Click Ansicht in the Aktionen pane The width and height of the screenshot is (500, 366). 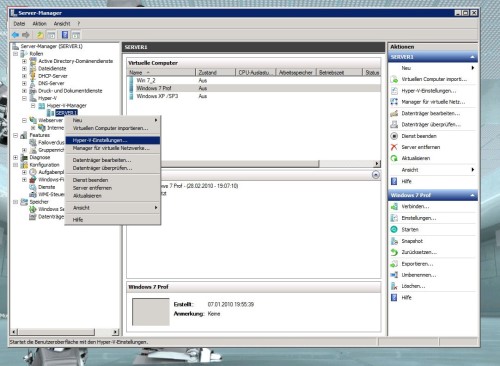[x=432, y=170]
